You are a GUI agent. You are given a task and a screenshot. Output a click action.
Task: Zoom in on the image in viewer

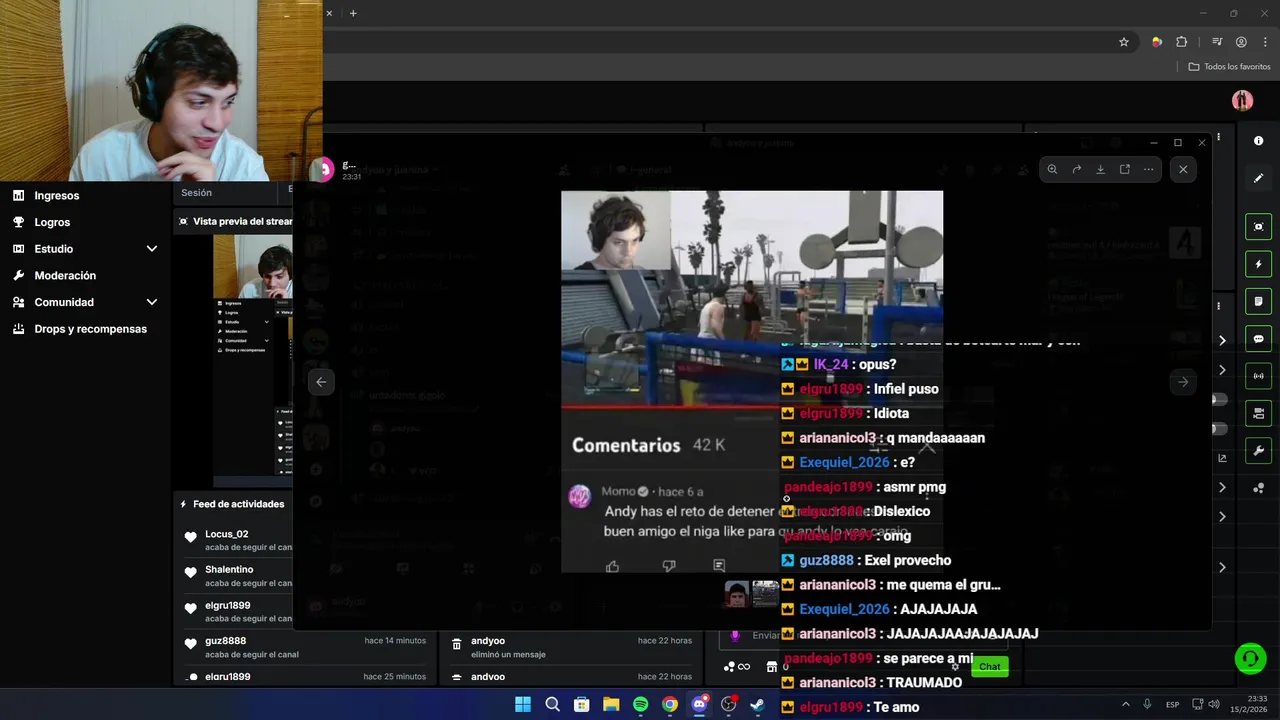coord(1052,169)
